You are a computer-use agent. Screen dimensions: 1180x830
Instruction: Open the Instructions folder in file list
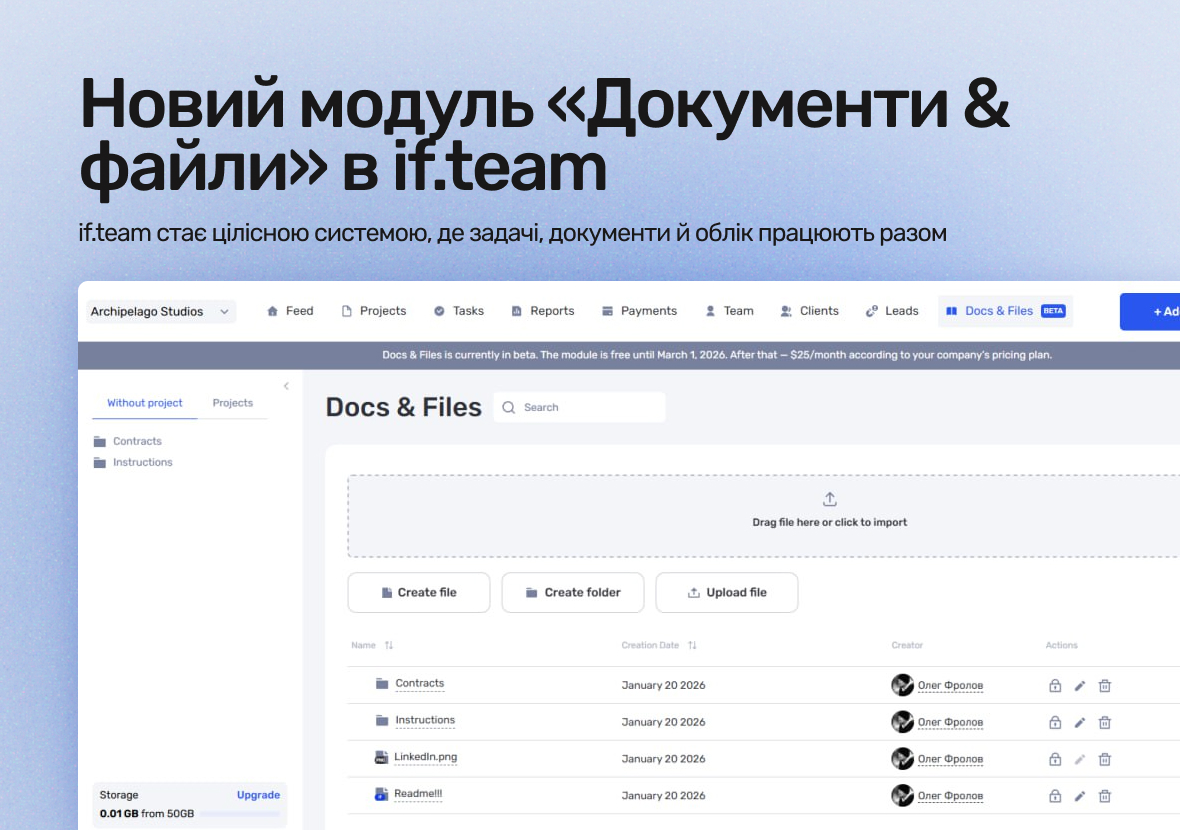click(x=425, y=720)
